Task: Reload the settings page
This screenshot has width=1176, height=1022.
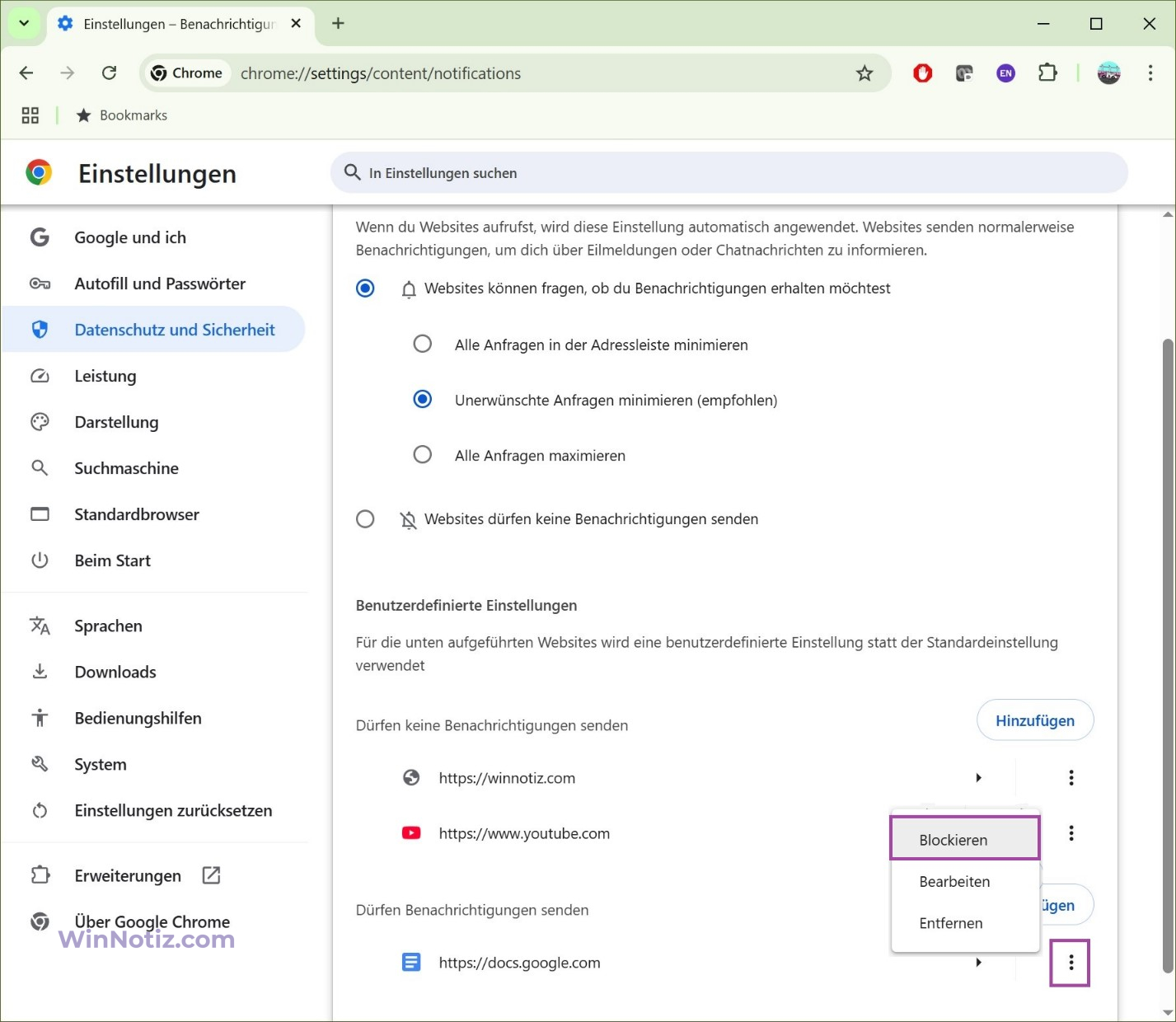Action: [109, 73]
